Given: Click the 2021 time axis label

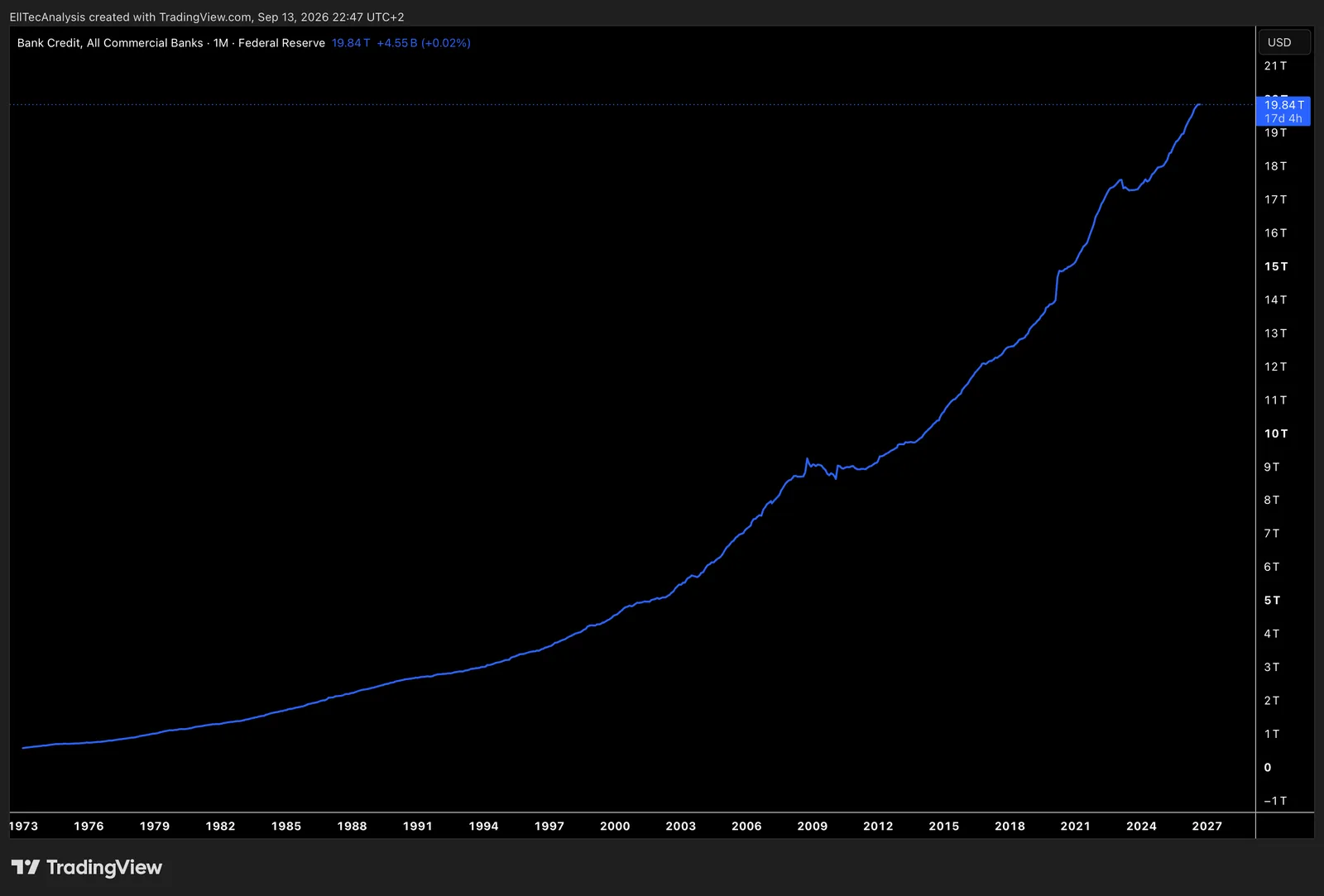Looking at the screenshot, I should pyautogui.click(x=1076, y=826).
